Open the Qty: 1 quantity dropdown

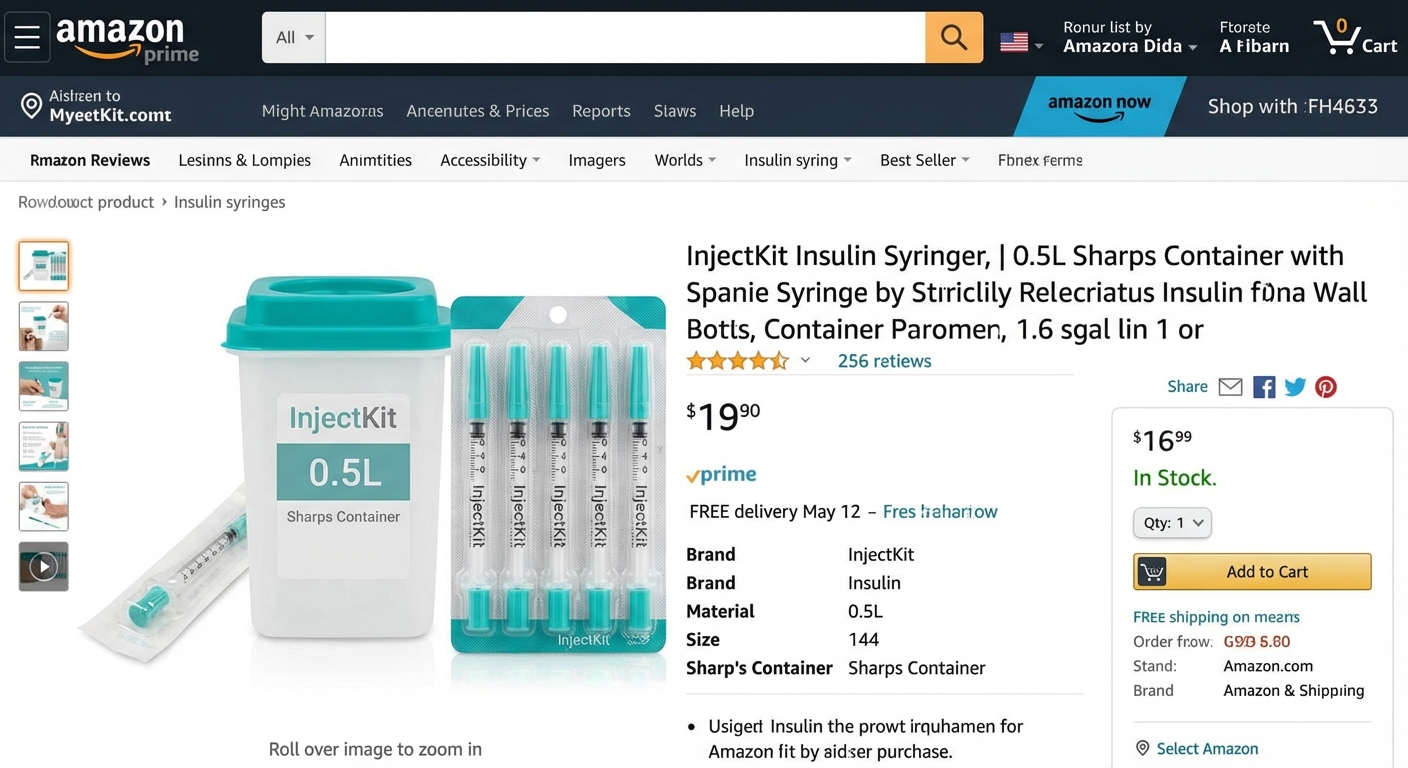click(1172, 523)
